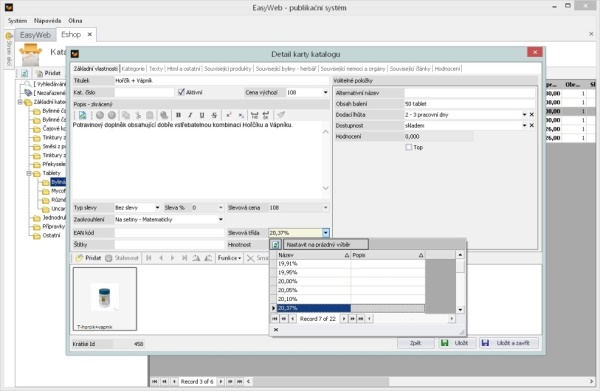Open the Zaokrouhlení dropdown
Image resolution: width=600 pixels, height=391 pixels.
click(x=220, y=220)
